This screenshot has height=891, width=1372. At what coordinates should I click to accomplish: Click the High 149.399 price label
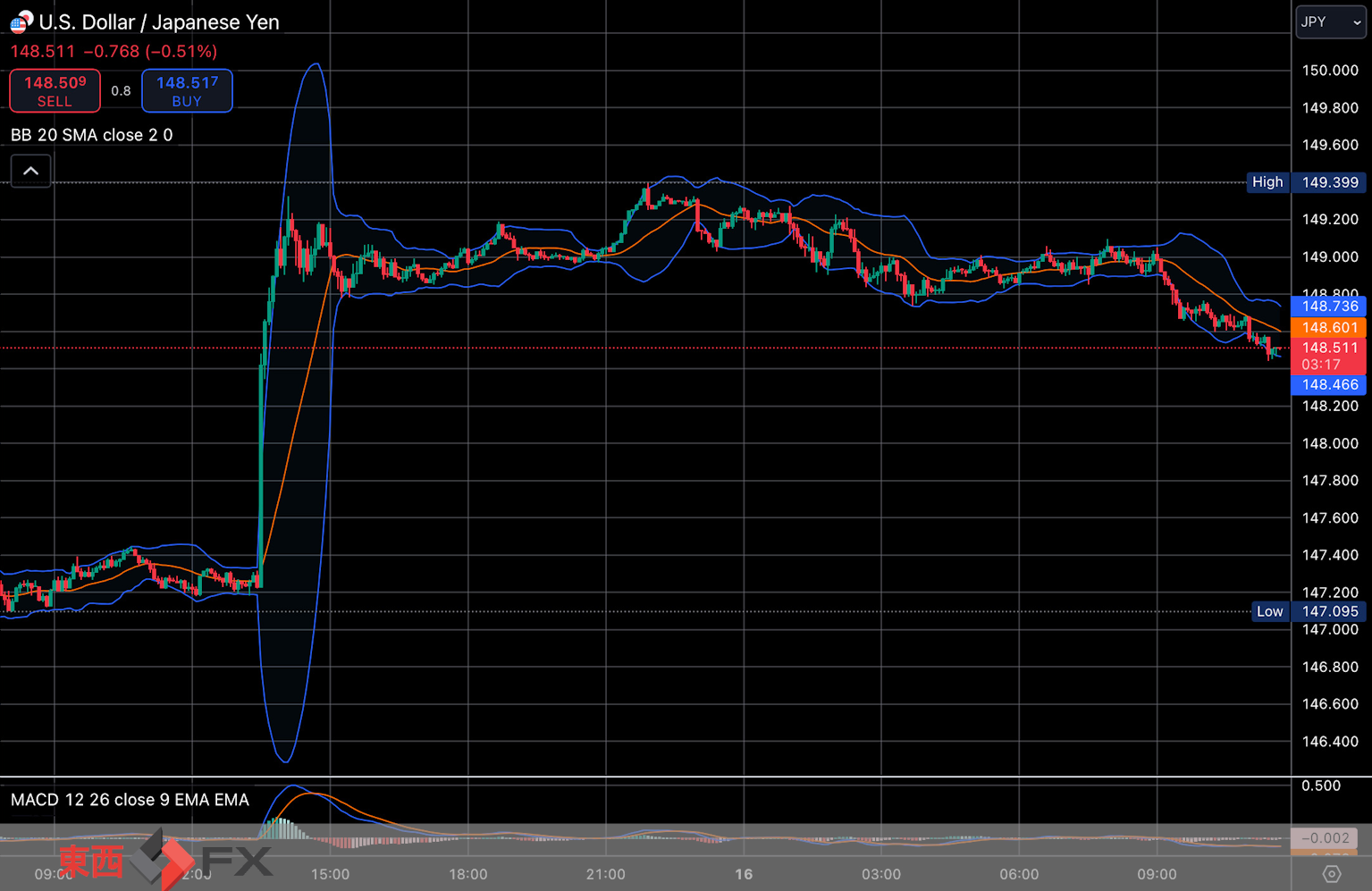coord(1306,182)
